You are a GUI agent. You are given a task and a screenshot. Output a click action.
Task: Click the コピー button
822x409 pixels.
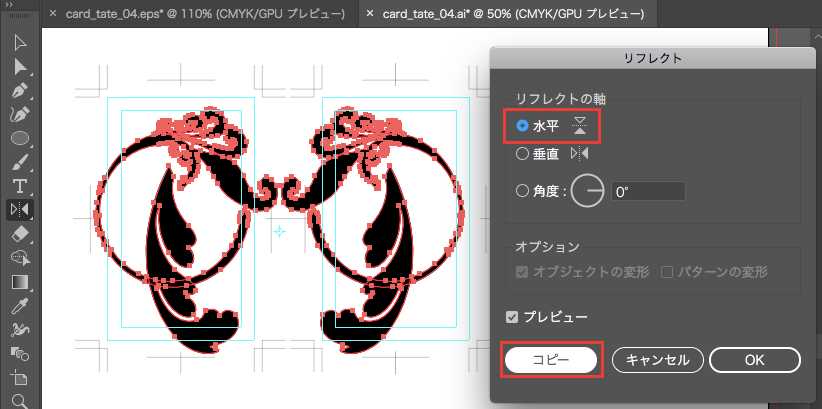tap(554, 359)
